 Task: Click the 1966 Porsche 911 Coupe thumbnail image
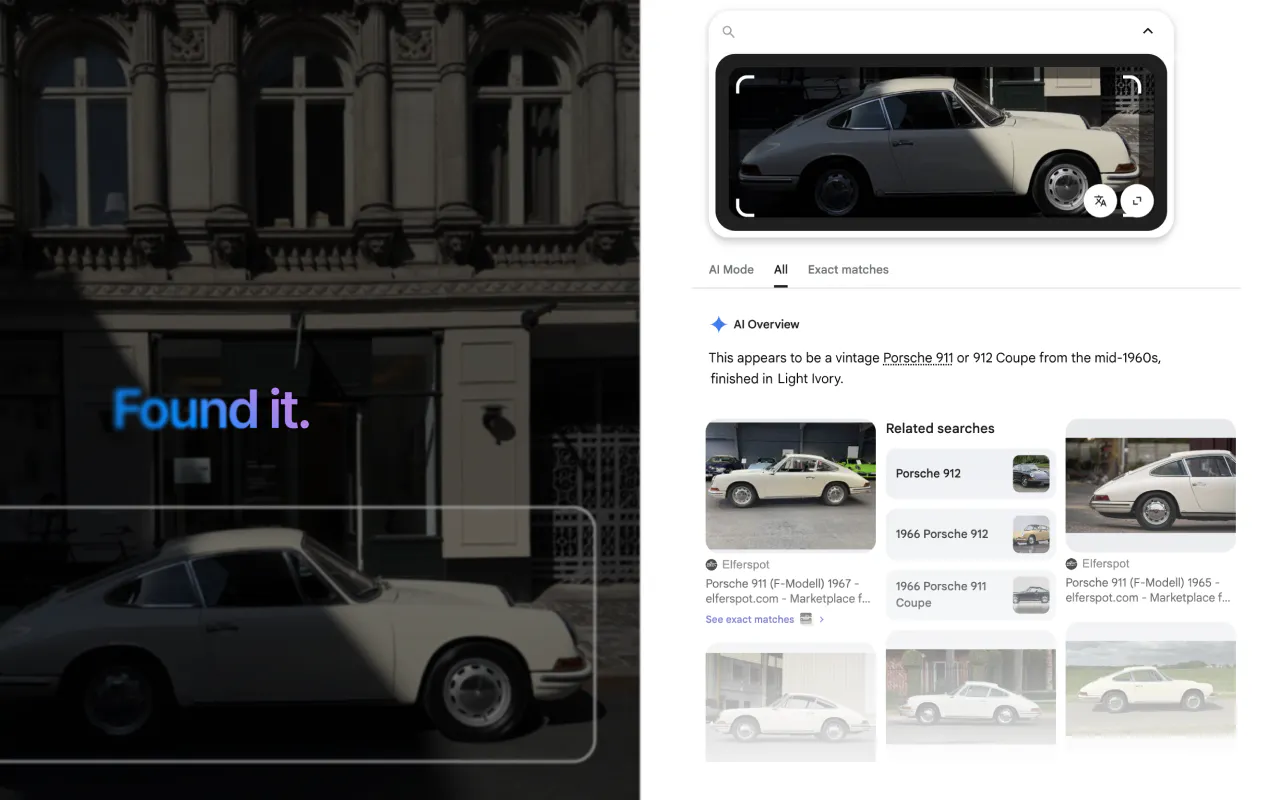1031,594
